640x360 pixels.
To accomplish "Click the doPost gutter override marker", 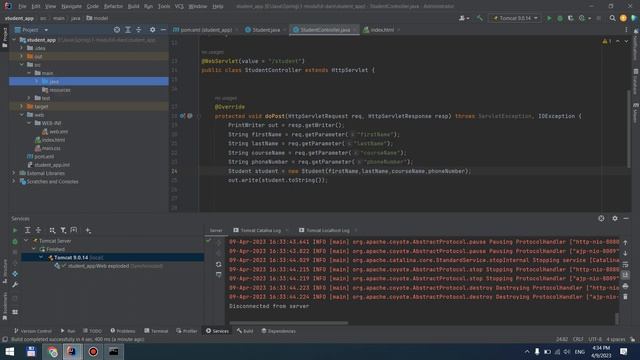I will [182, 116].
